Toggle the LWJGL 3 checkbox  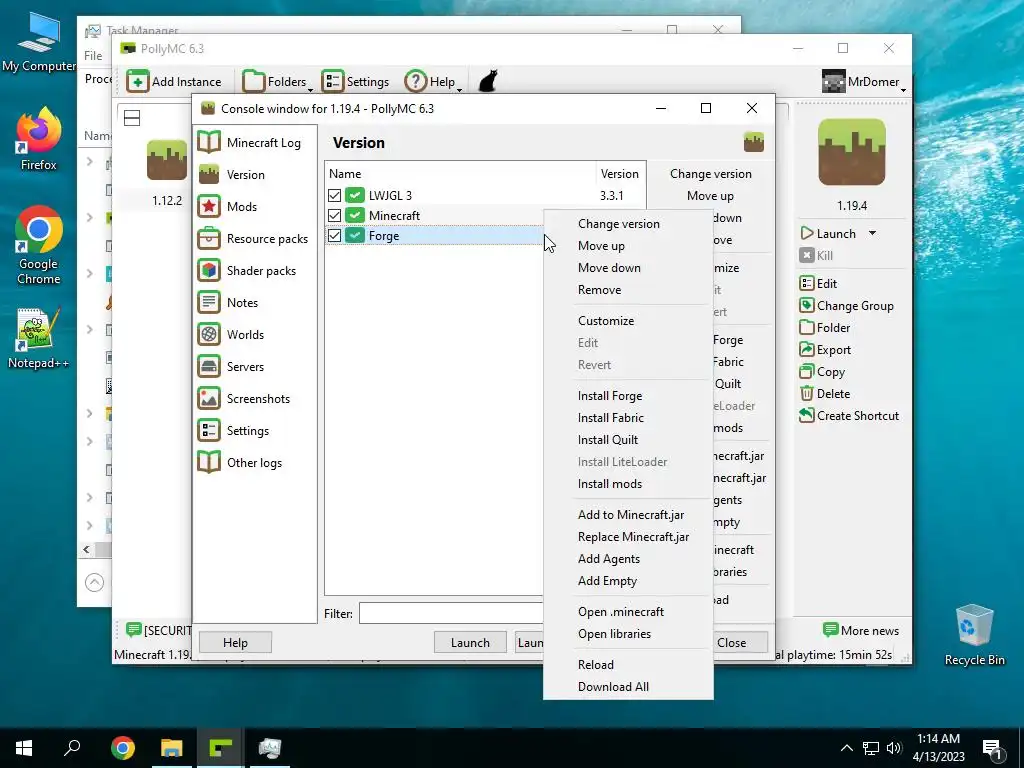click(334, 195)
